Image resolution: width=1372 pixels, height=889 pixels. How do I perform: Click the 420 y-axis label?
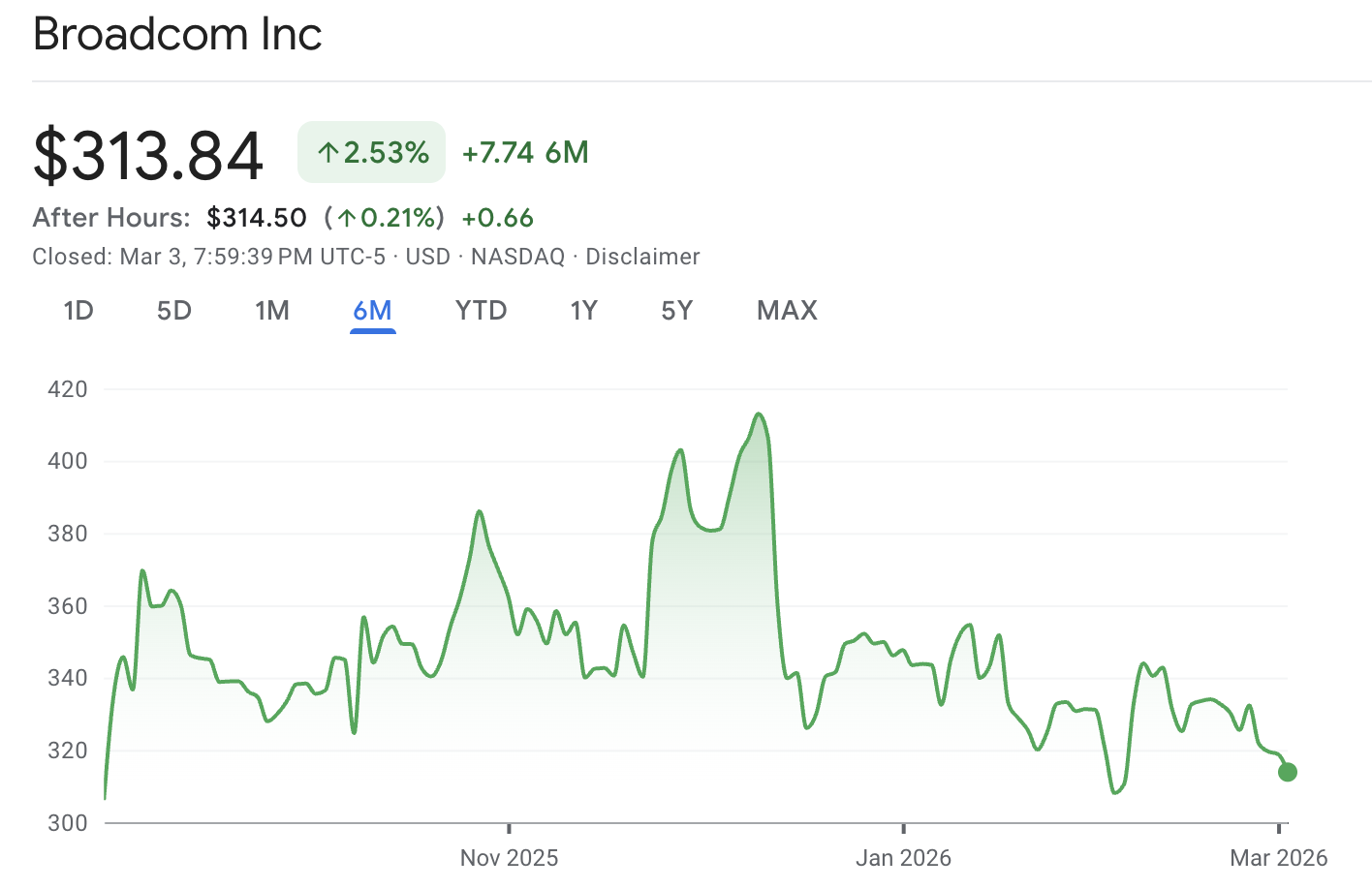coord(68,389)
